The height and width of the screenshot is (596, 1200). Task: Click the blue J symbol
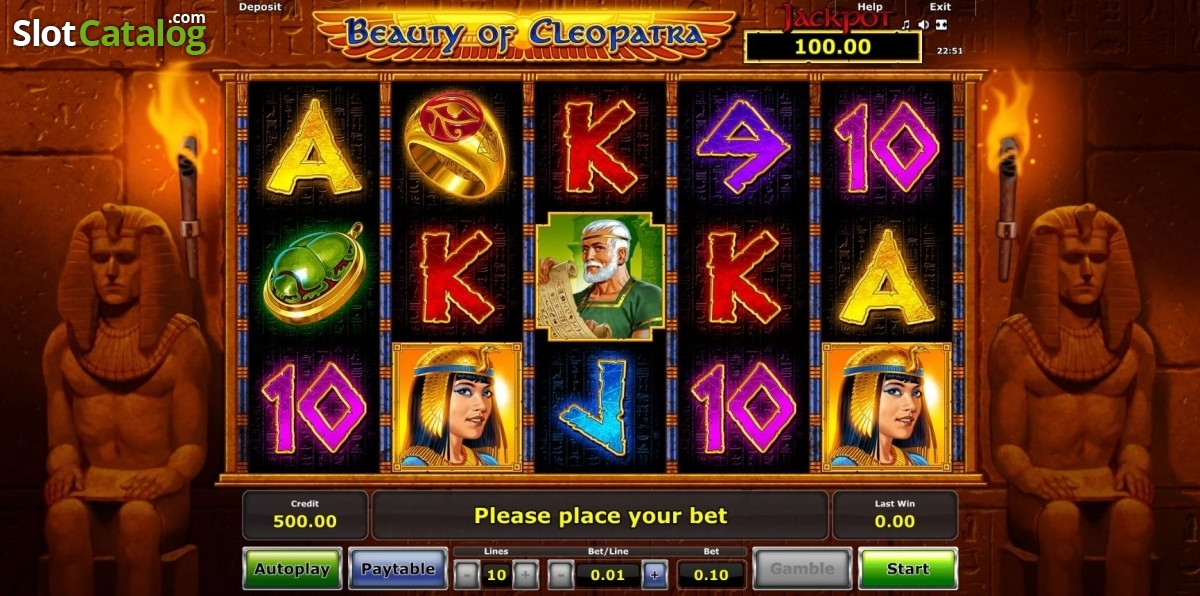(x=600, y=407)
